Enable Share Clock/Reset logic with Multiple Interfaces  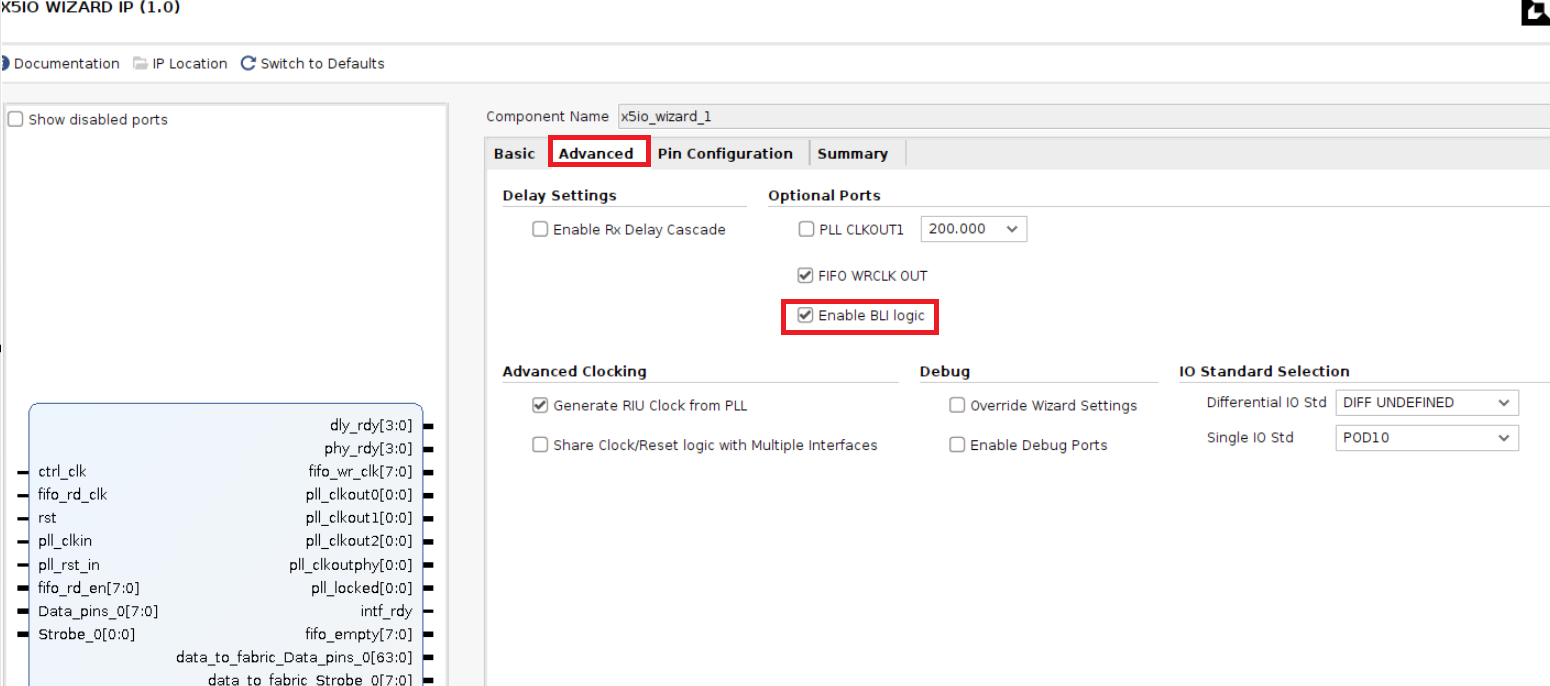tap(540, 444)
